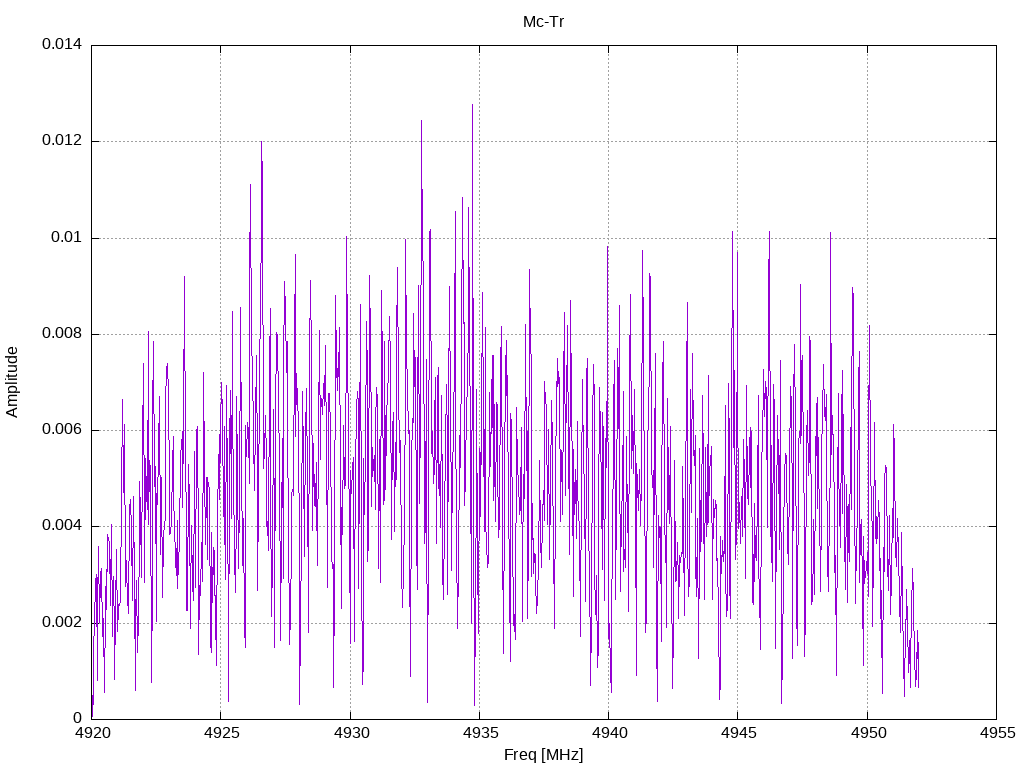
Task: Click the 4925 x-axis tick label
Action: pyautogui.click(x=221, y=733)
